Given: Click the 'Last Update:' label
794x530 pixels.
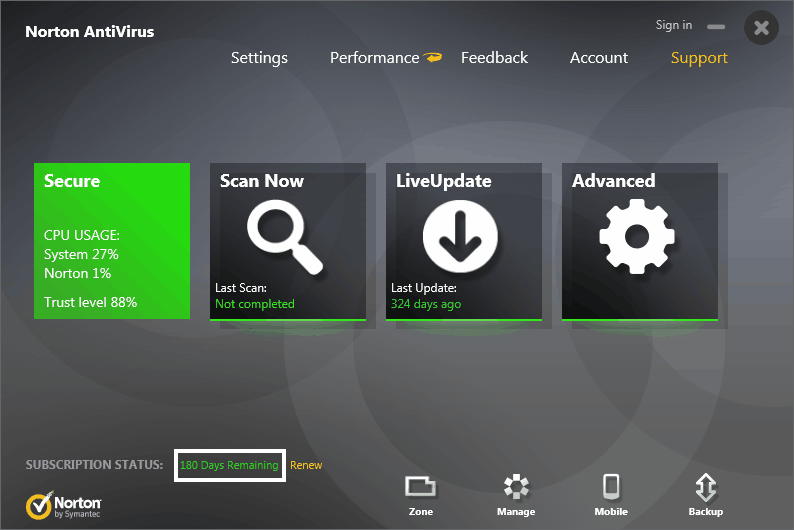Looking at the screenshot, I should (424, 288).
